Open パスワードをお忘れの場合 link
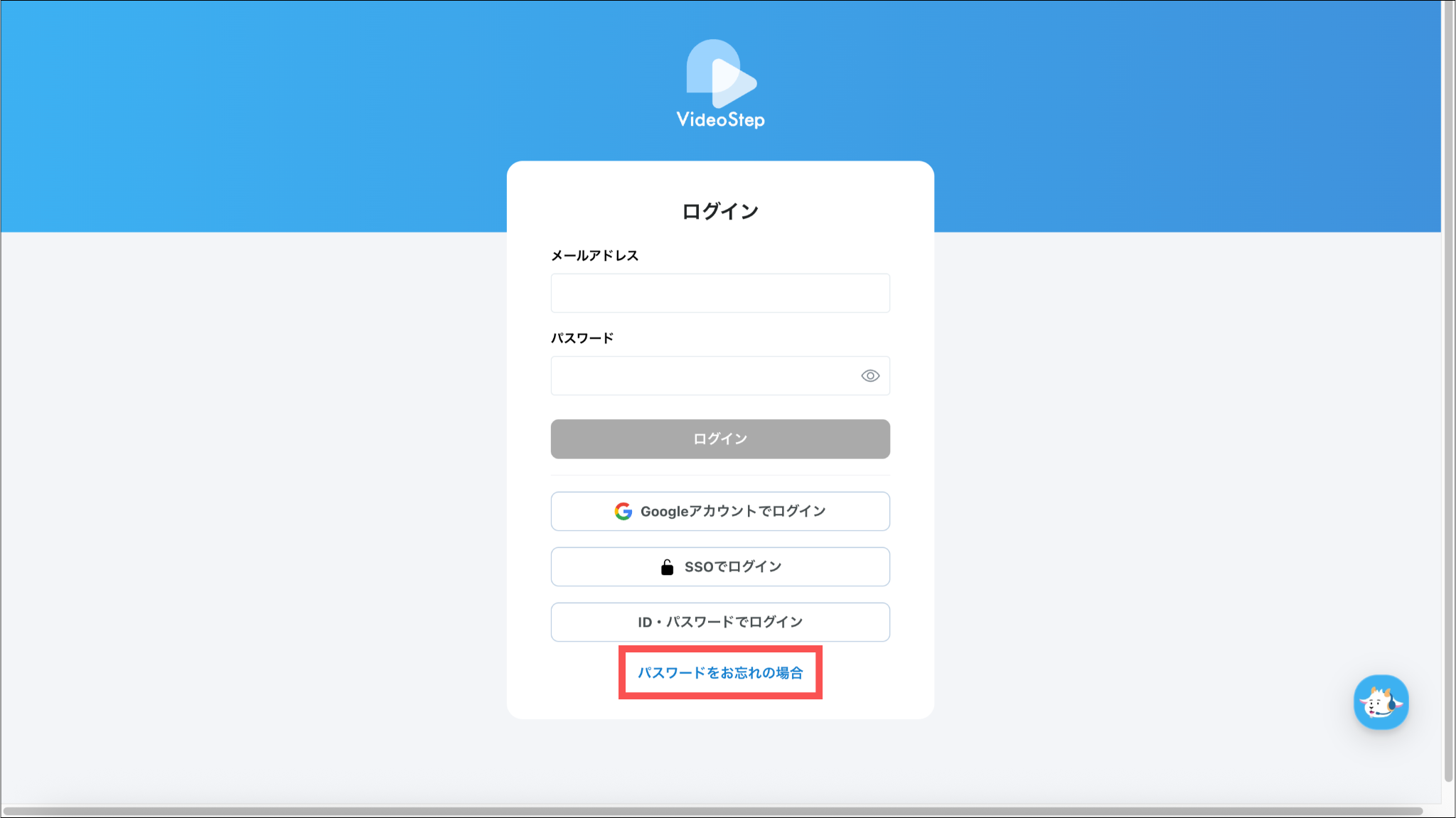 point(720,672)
